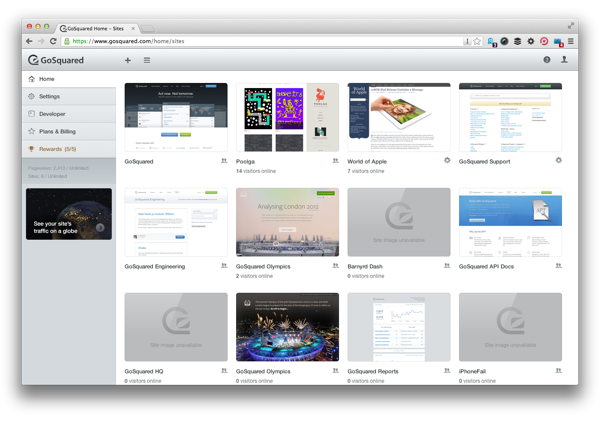Viewport: 600px width, 422px height.
Task: Open Settings in the sidebar
Action: coord(69,96)
